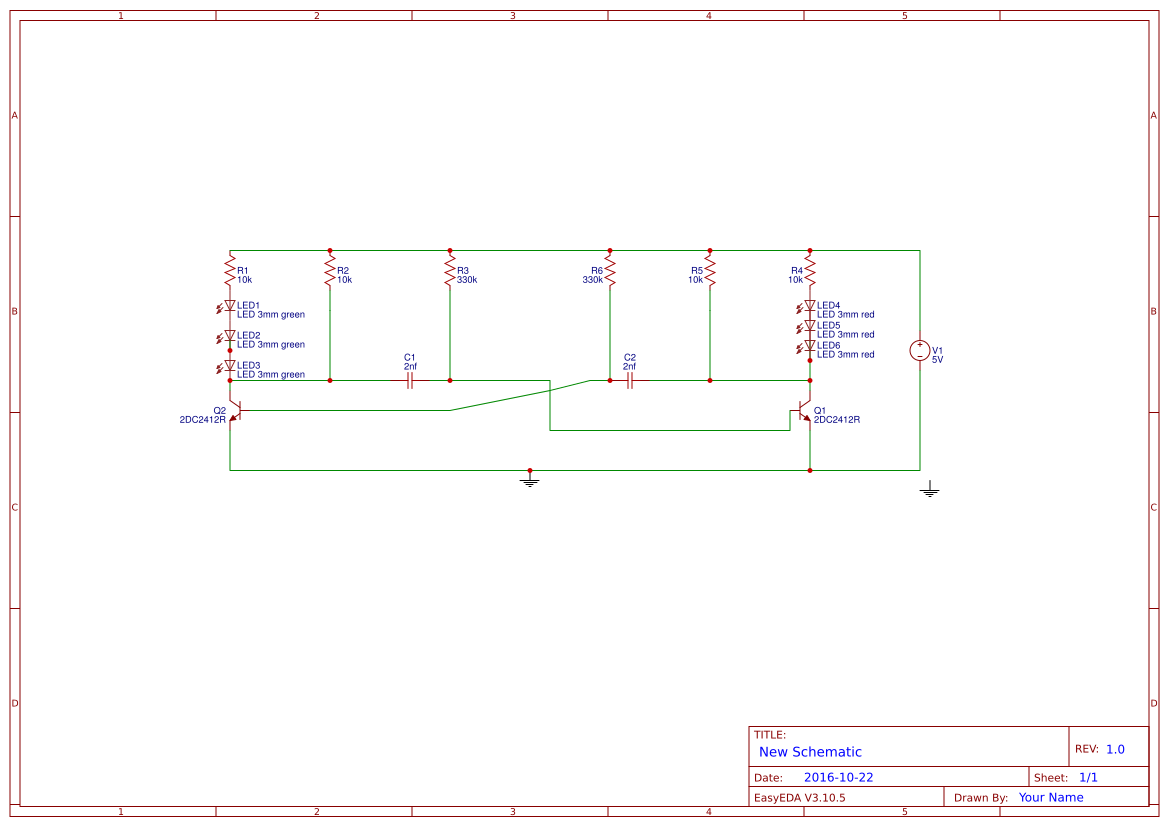Select LED6 red diode symbol
Viewport: 1169px width, 827px height.
coord(806,347)
